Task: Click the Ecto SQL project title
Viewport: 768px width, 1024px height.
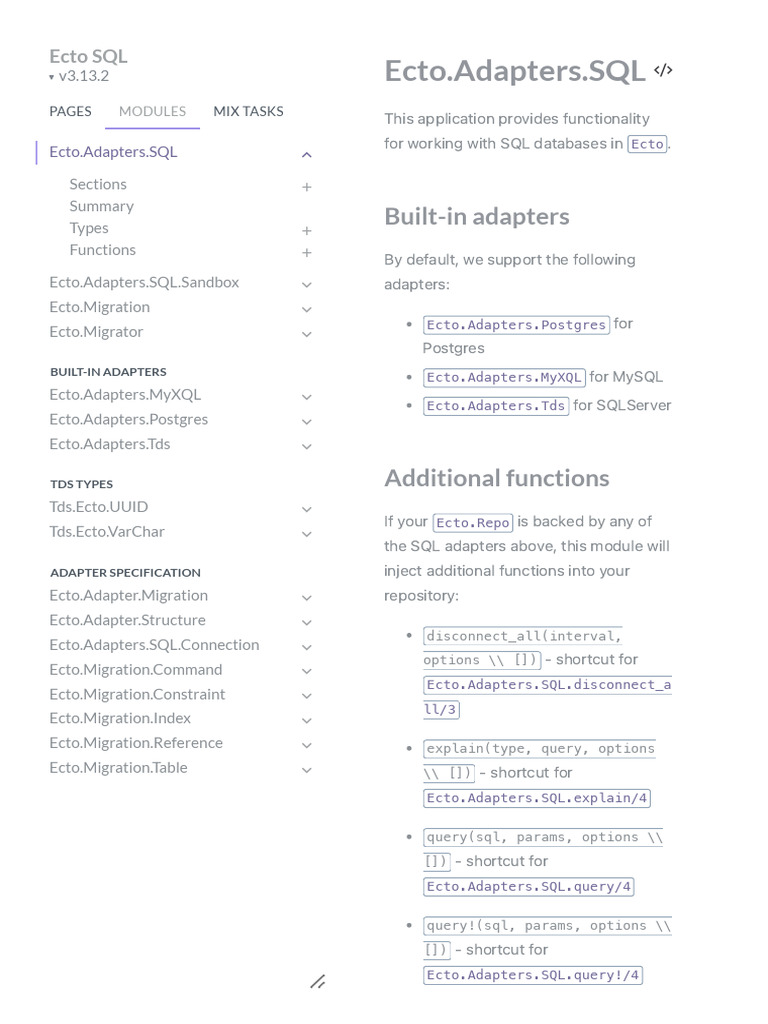Action: (88, 56)
